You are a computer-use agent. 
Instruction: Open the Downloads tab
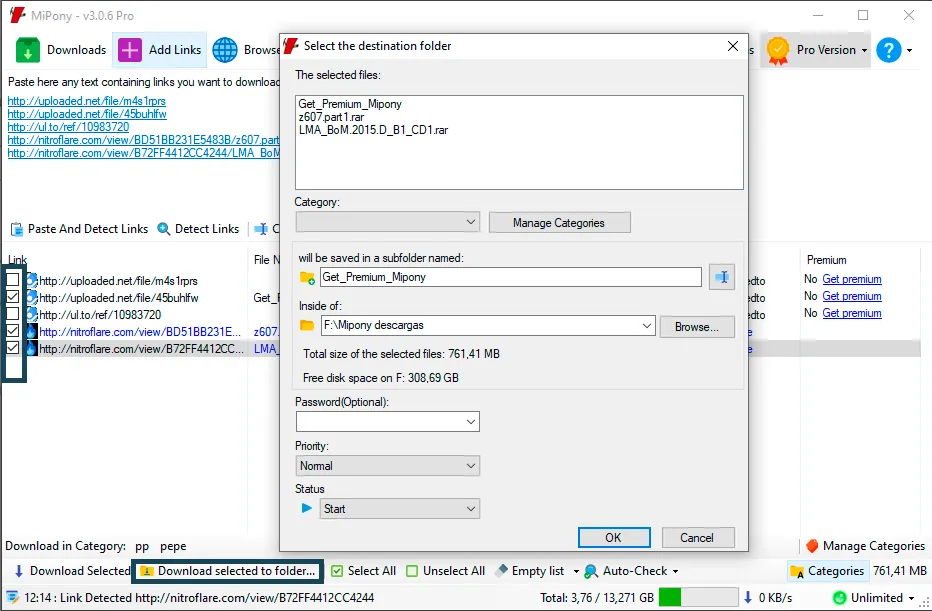coord(61,50)
